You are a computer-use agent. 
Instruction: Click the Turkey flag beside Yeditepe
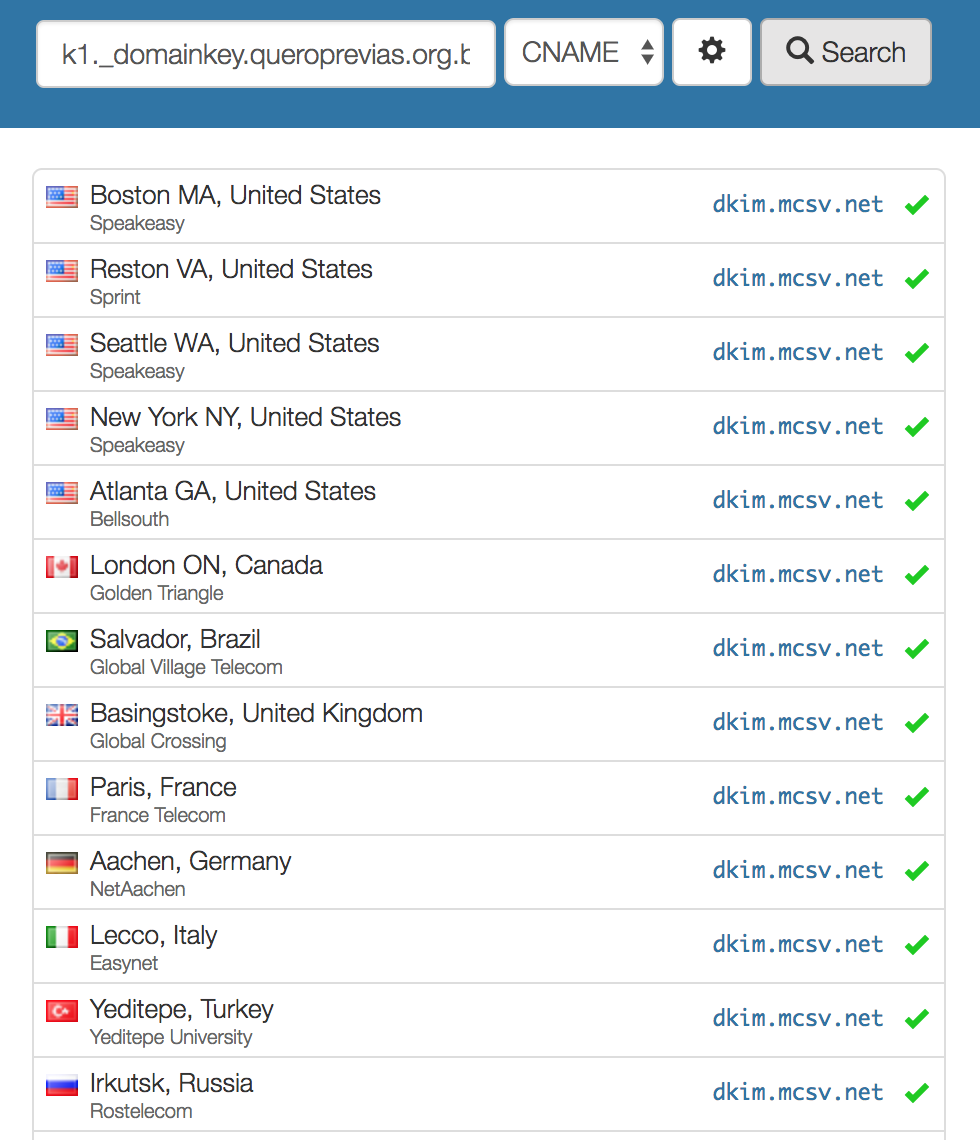[x=62, y=1011]
